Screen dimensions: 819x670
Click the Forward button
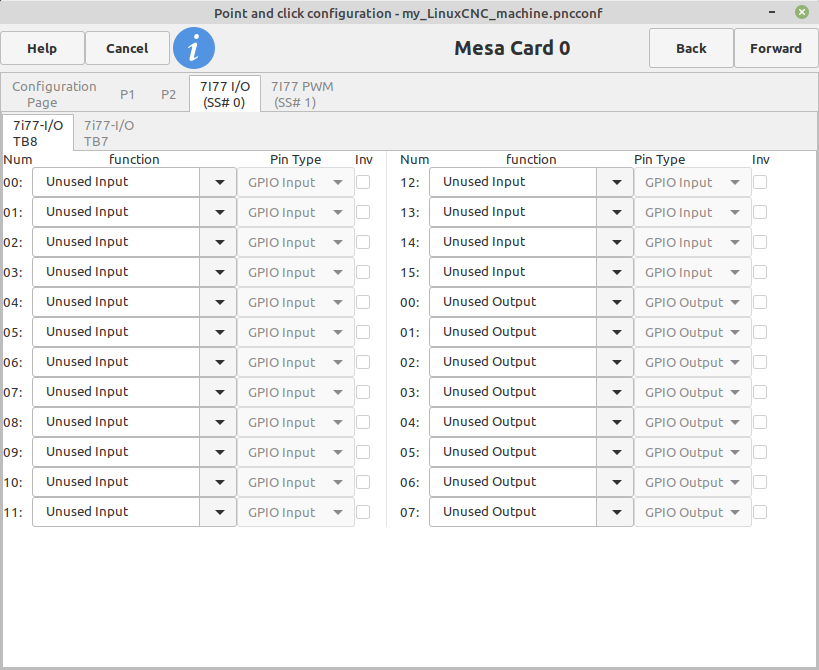coord(776,48)
